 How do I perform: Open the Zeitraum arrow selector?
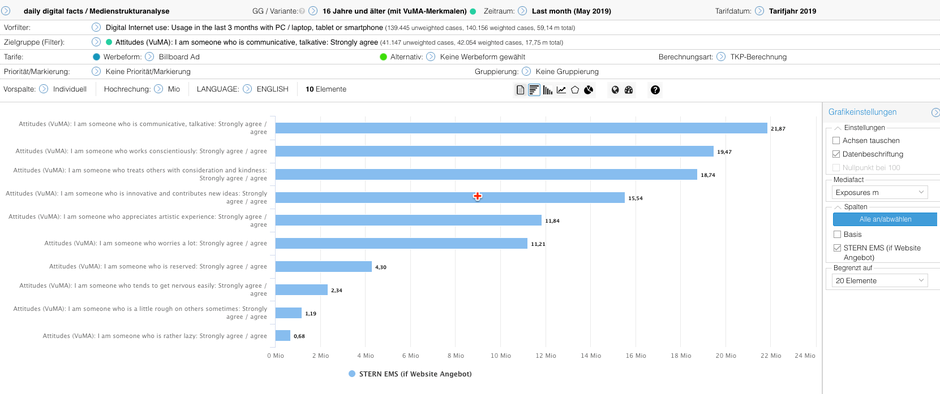tap(522, 11)
